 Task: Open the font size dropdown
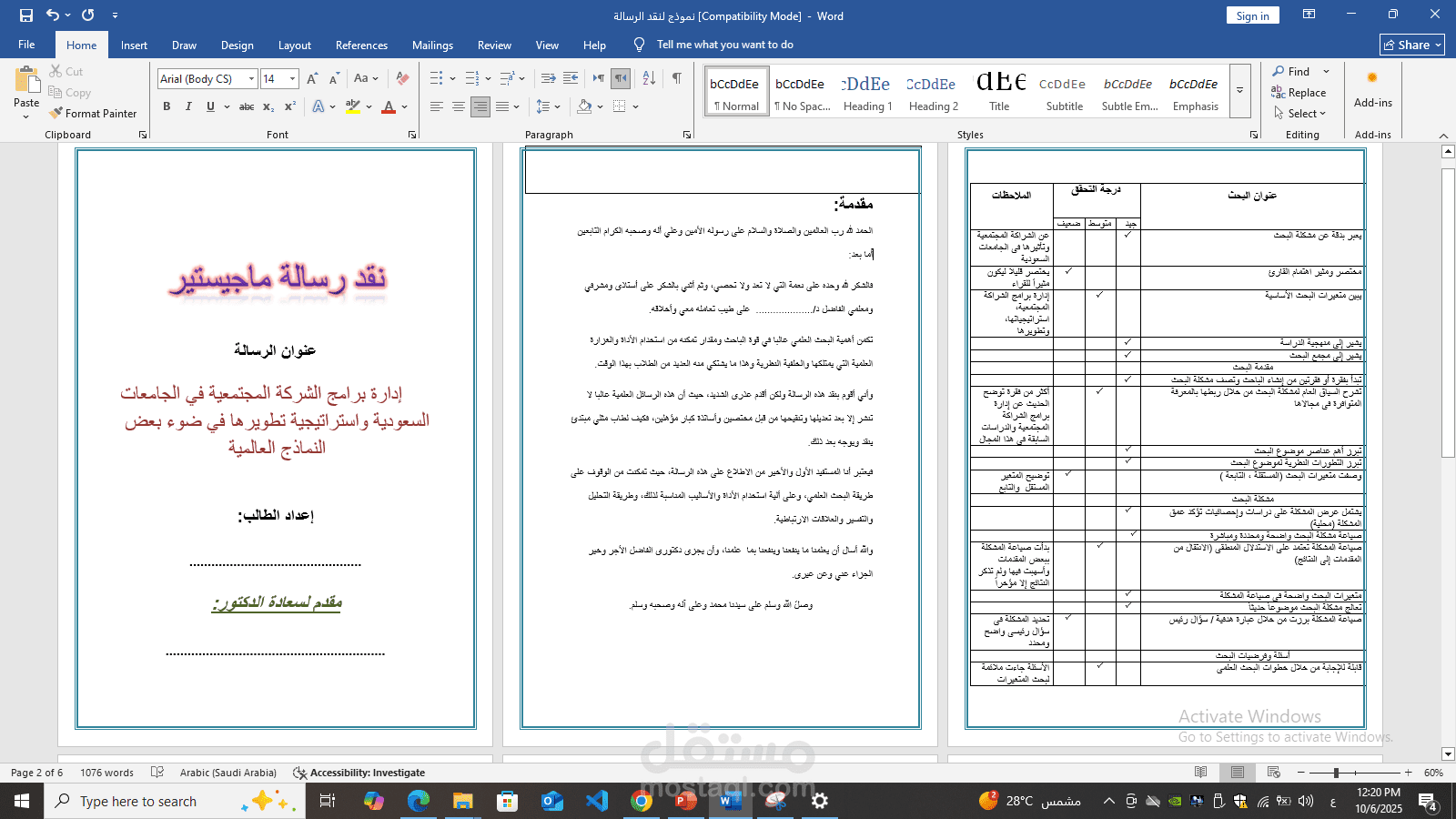pyautogui.click(x=292, y=79)
